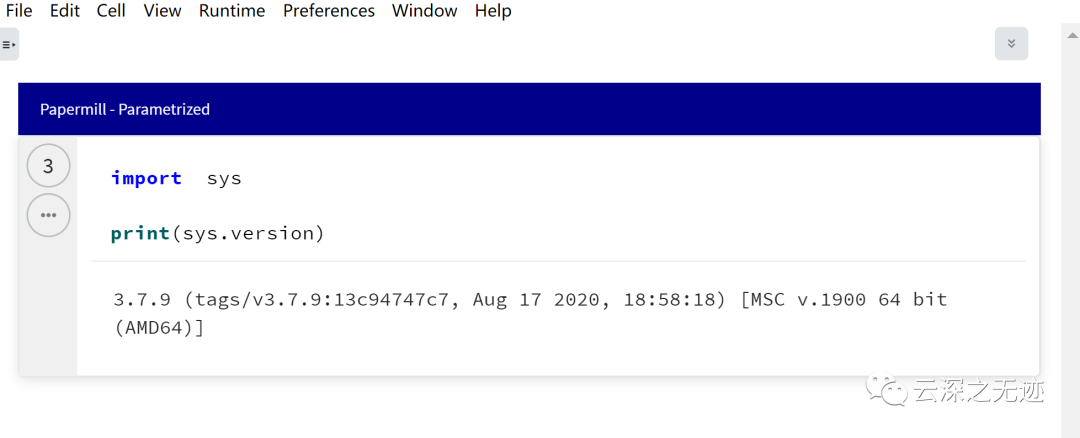Click the print(sys.version) code line

(x=218, y=233)
